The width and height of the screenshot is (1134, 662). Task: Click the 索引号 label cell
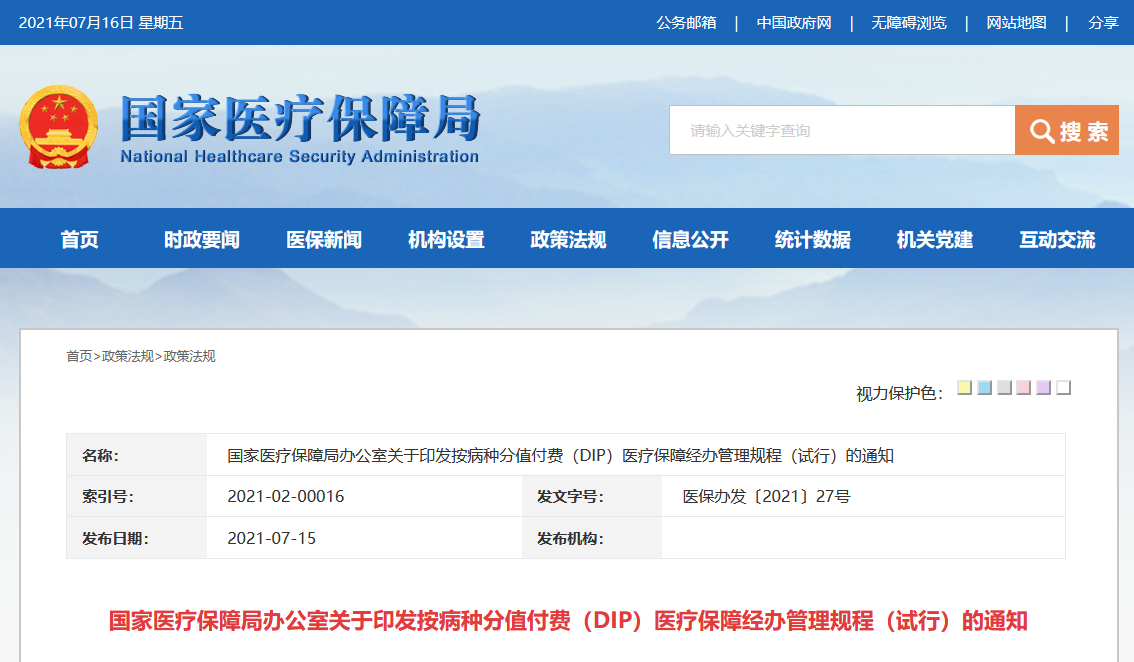coord(137,496)
